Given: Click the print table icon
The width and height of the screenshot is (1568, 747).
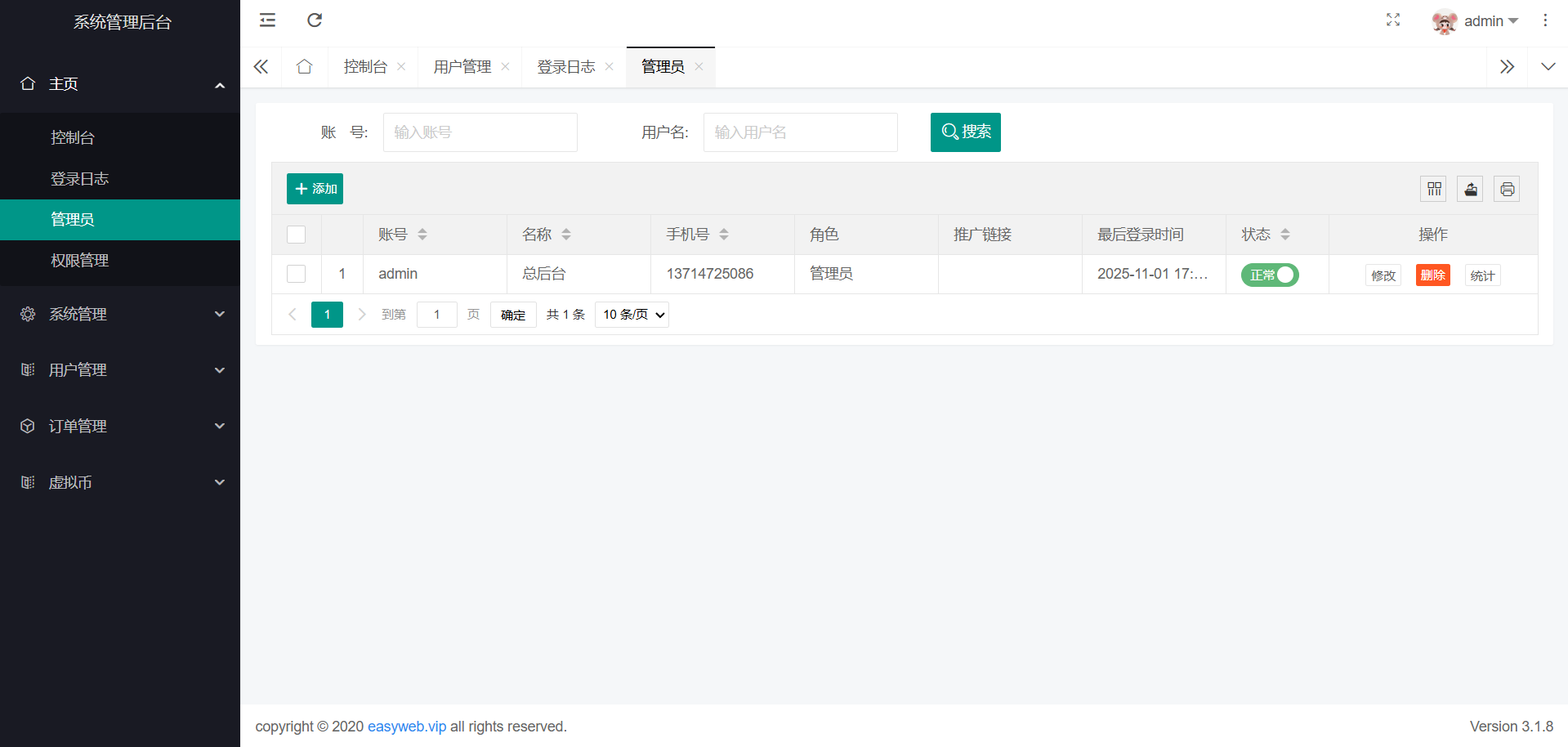Looking at the screenshot, I should coord(1507,190).
